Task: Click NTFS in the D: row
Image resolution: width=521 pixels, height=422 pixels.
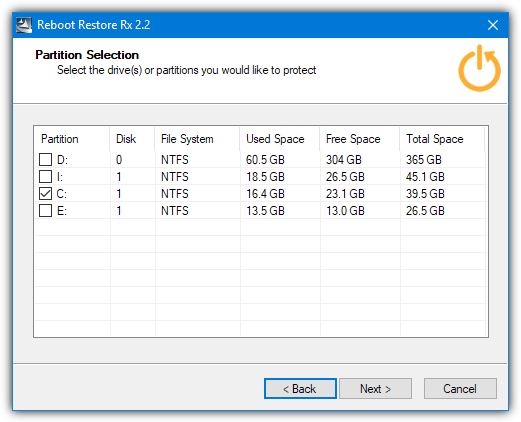Action: [x=175, y=160]
